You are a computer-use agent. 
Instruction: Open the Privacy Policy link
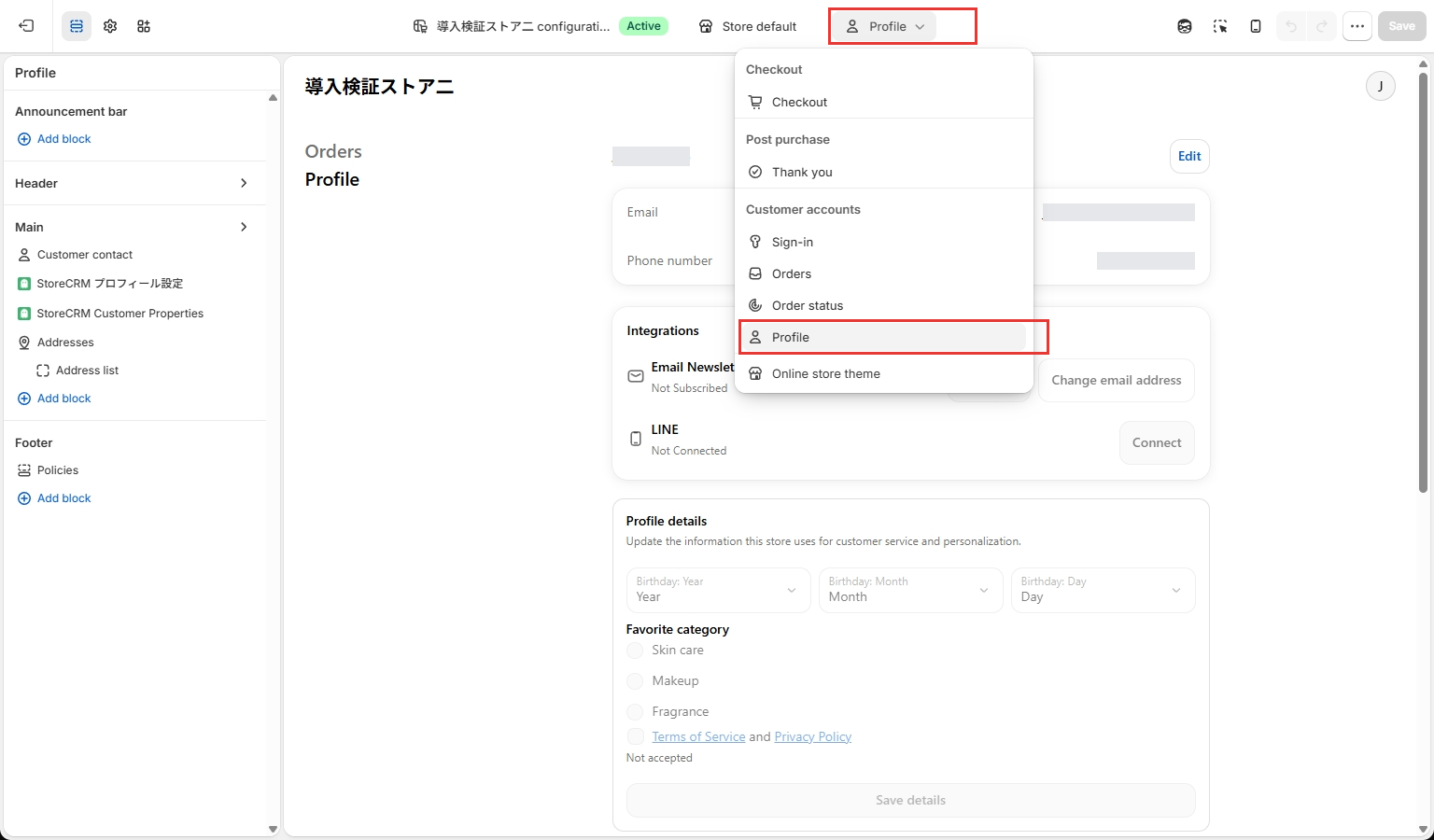coord(813,736)
